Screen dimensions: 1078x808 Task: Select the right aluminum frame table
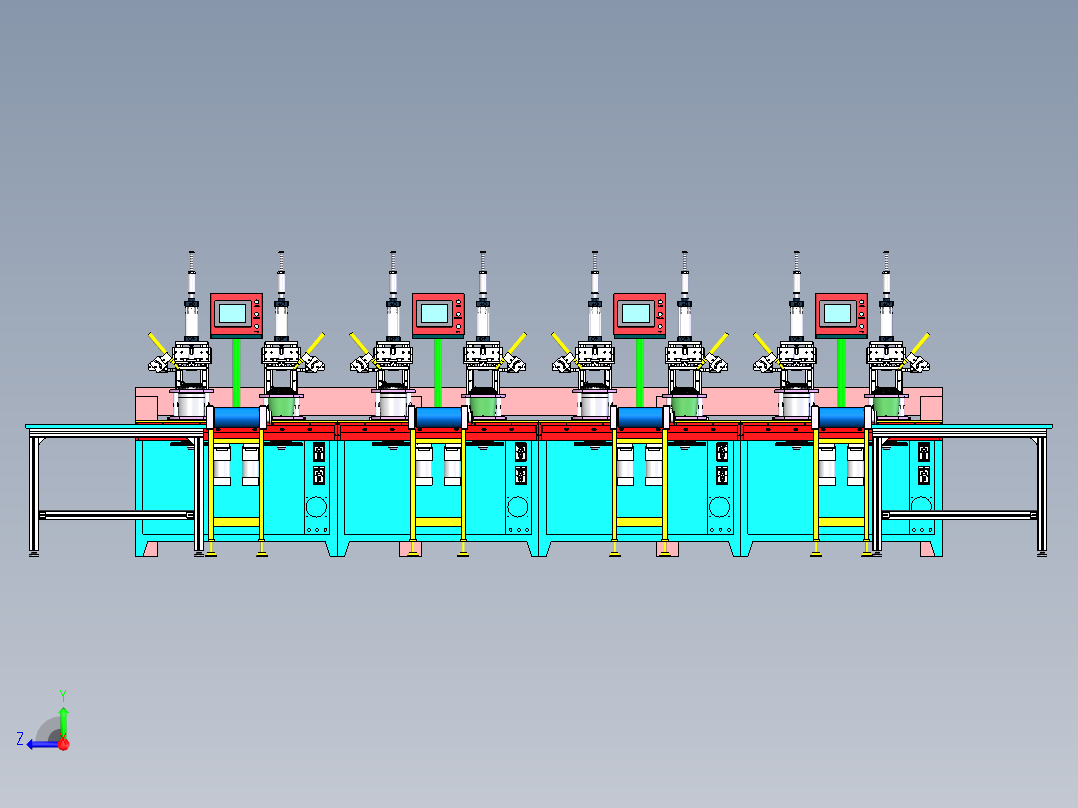pos(962,490)
